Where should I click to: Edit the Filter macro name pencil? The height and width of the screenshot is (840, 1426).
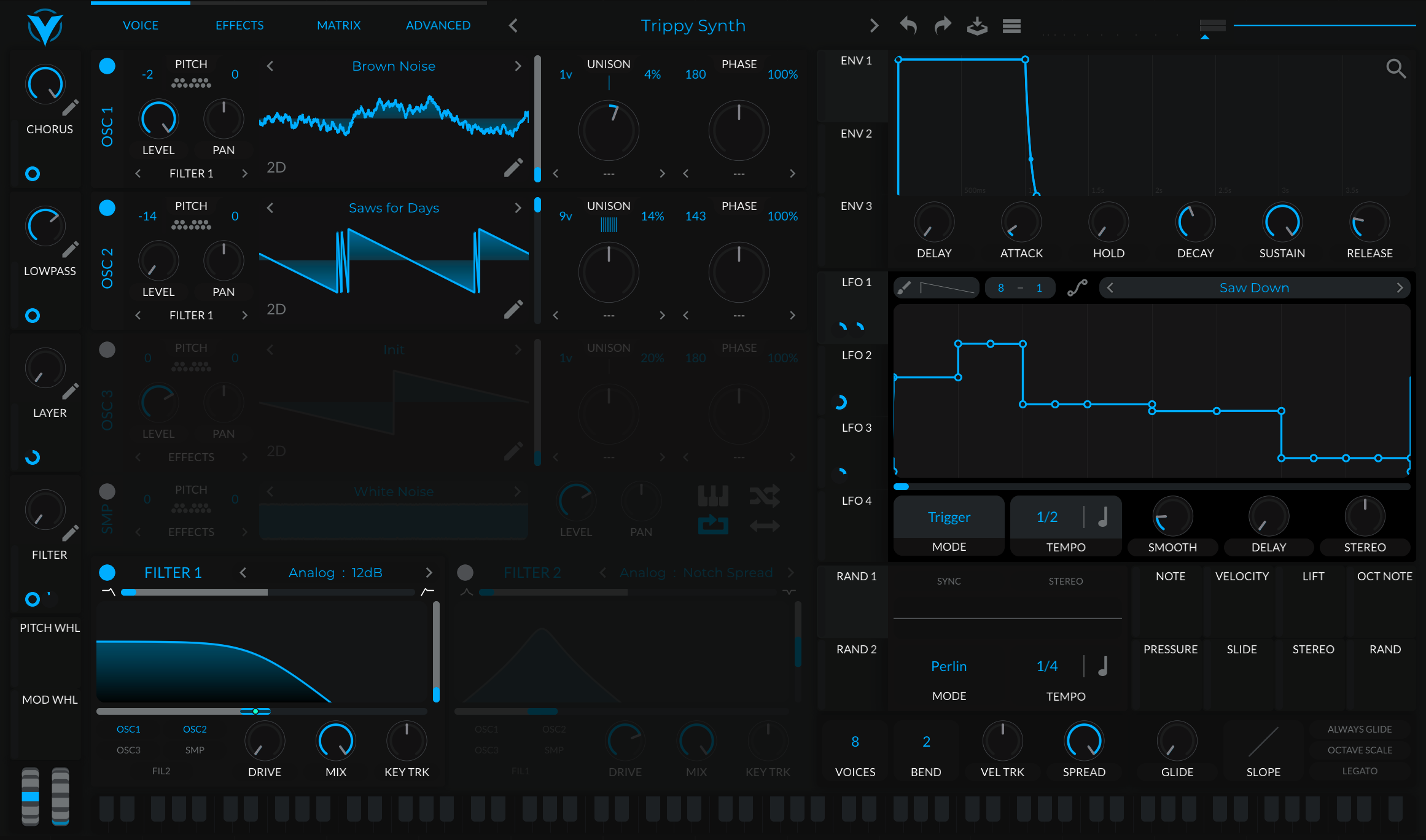(71, 533)
